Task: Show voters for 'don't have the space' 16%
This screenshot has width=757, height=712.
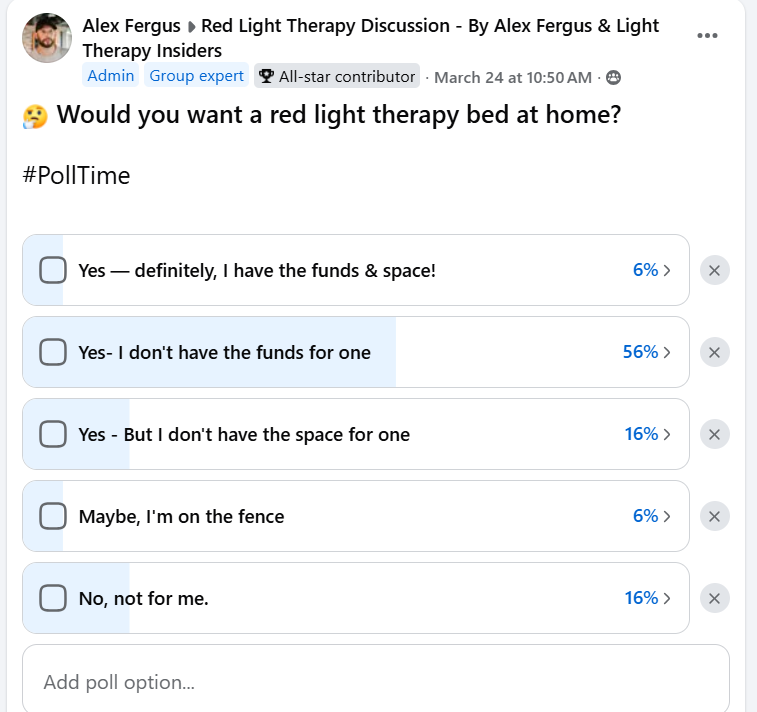Action: point(647,434)
